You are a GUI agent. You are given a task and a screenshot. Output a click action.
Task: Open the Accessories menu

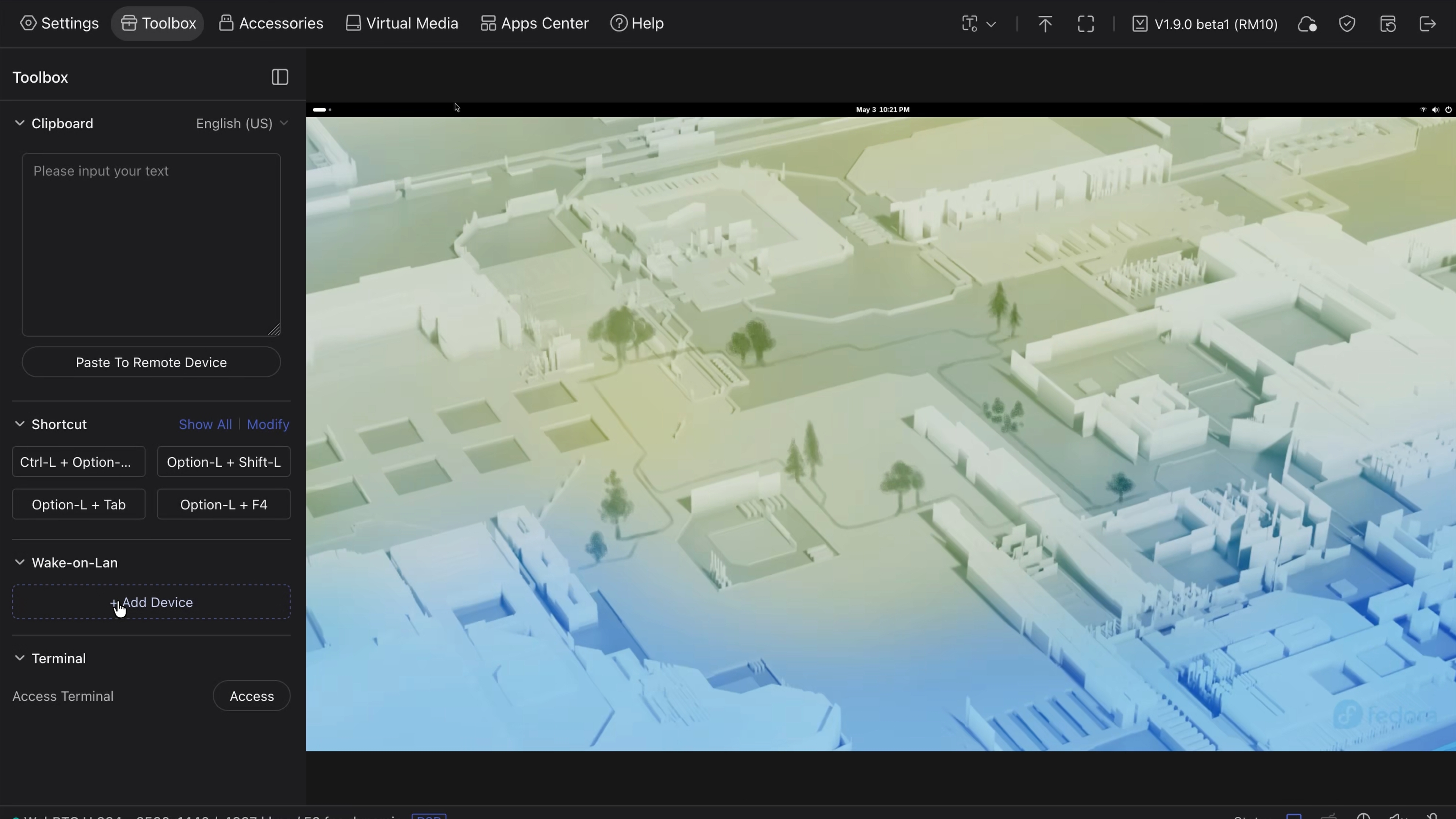271,23
